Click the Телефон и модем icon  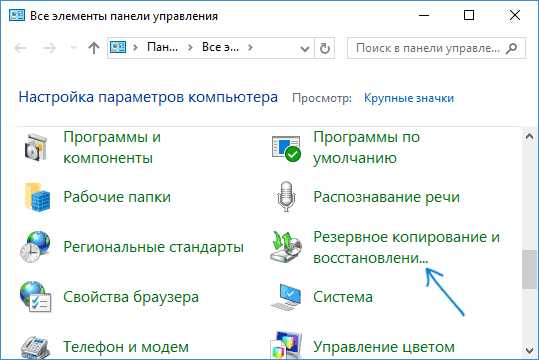click(35, 347)
